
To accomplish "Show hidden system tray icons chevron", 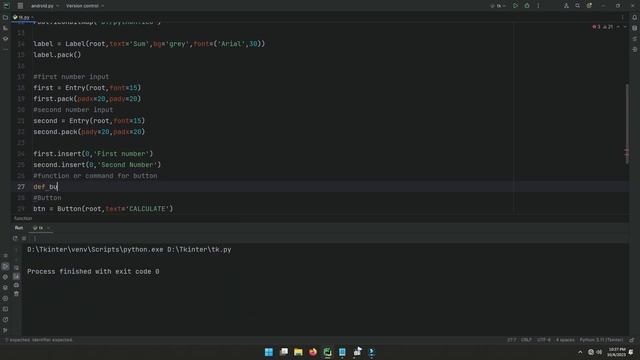I will pos(580,352).
